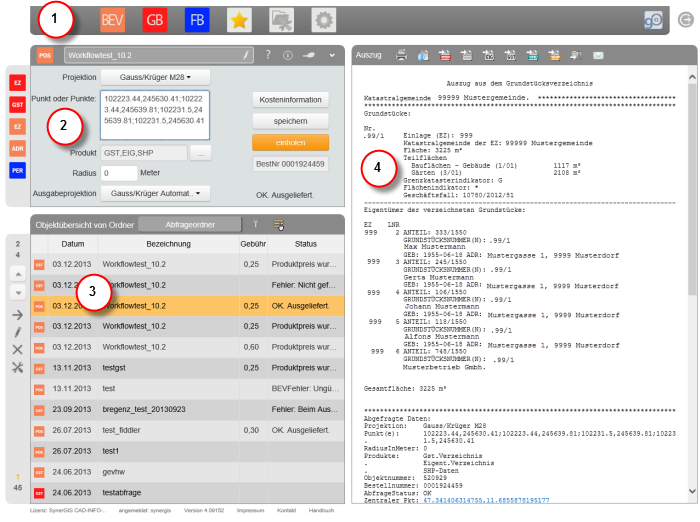Click the globe document icon in Auszug toolbar
Viewport: 700px width, 522px height.
pyautogui.click(x=423, y=55)
